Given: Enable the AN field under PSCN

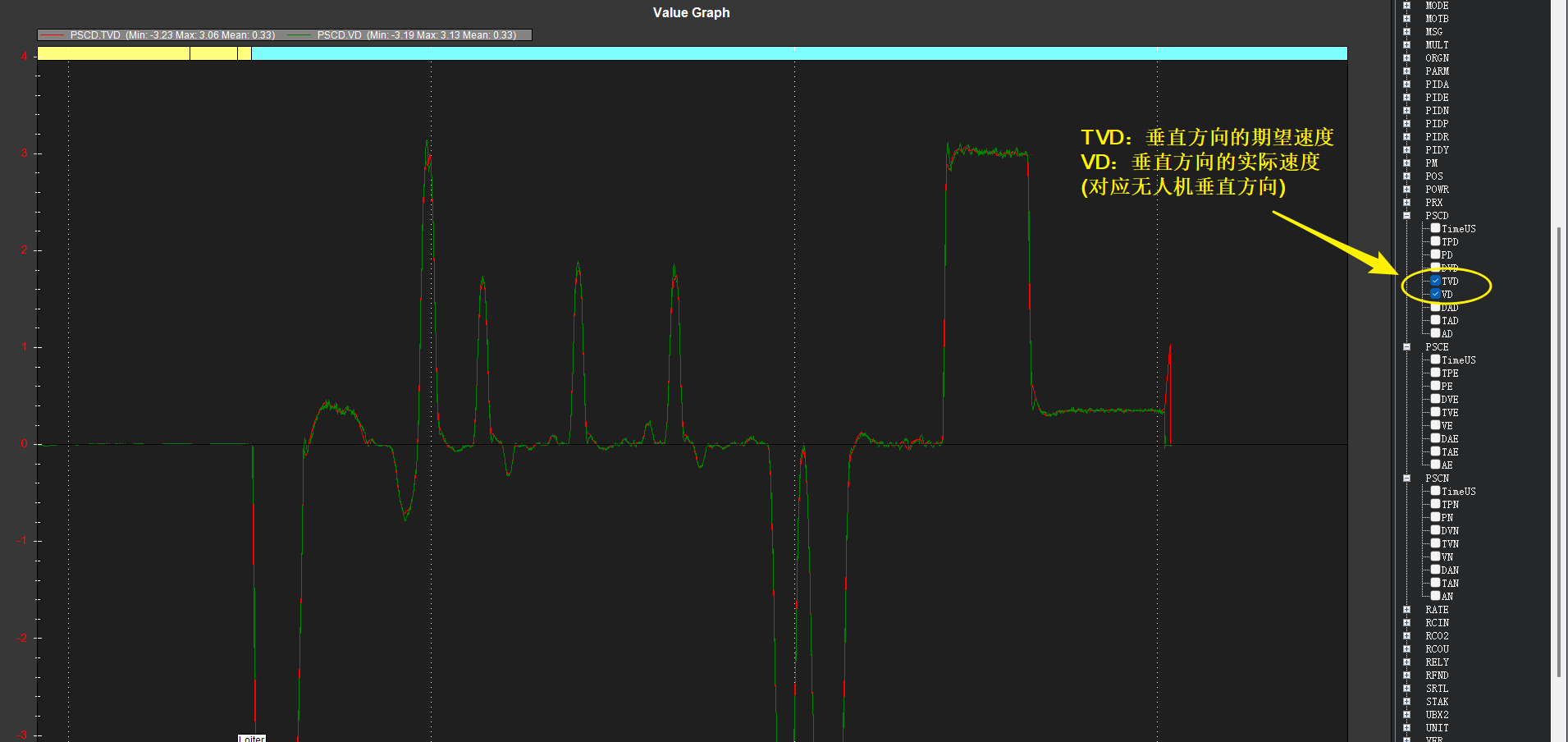Looking at the screenshot, I should tap(1435, 596).
